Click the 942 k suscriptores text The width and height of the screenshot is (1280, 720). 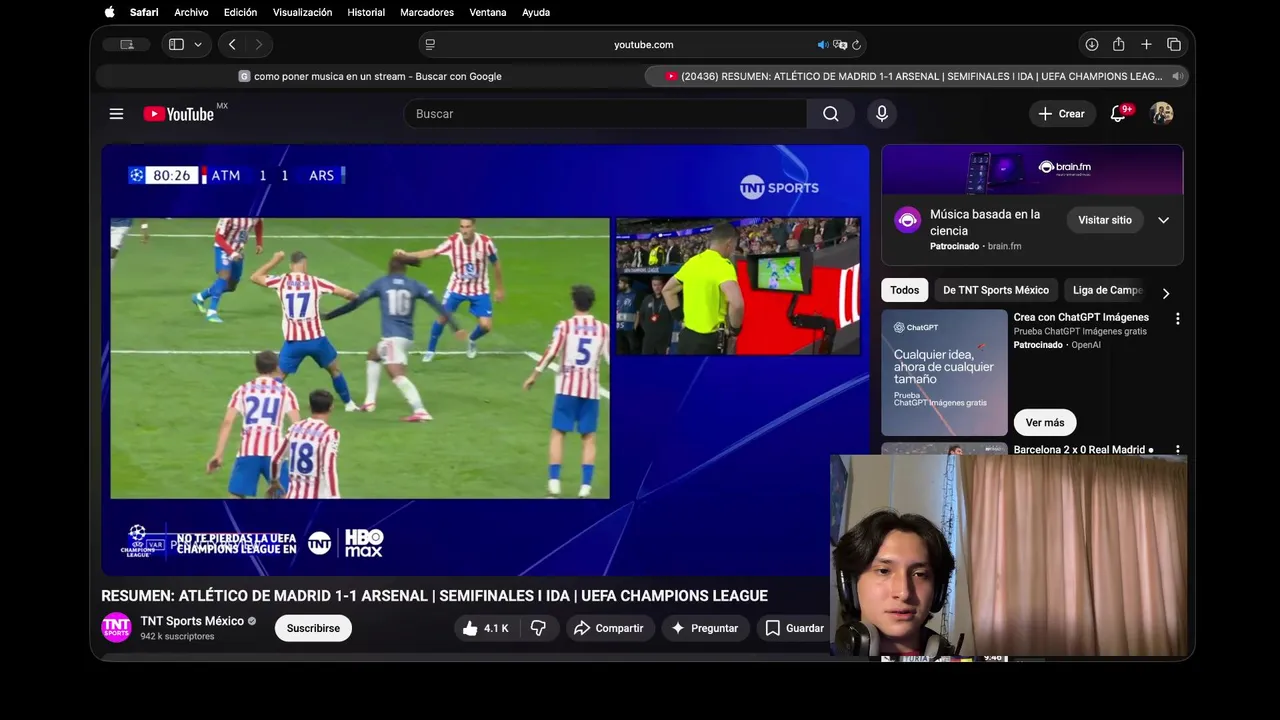click(x=177, y=636)
